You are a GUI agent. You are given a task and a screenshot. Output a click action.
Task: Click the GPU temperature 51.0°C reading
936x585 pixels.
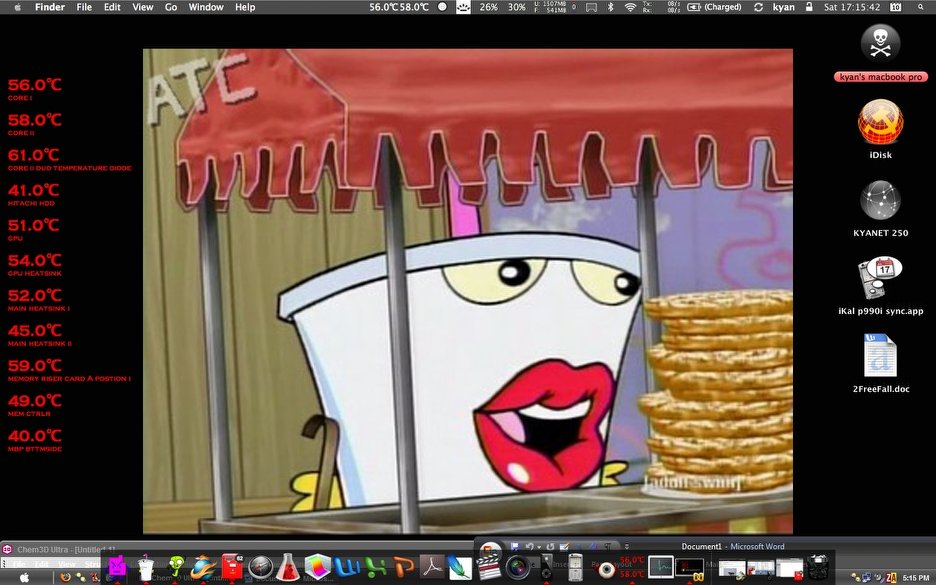(x=33, y=226)
